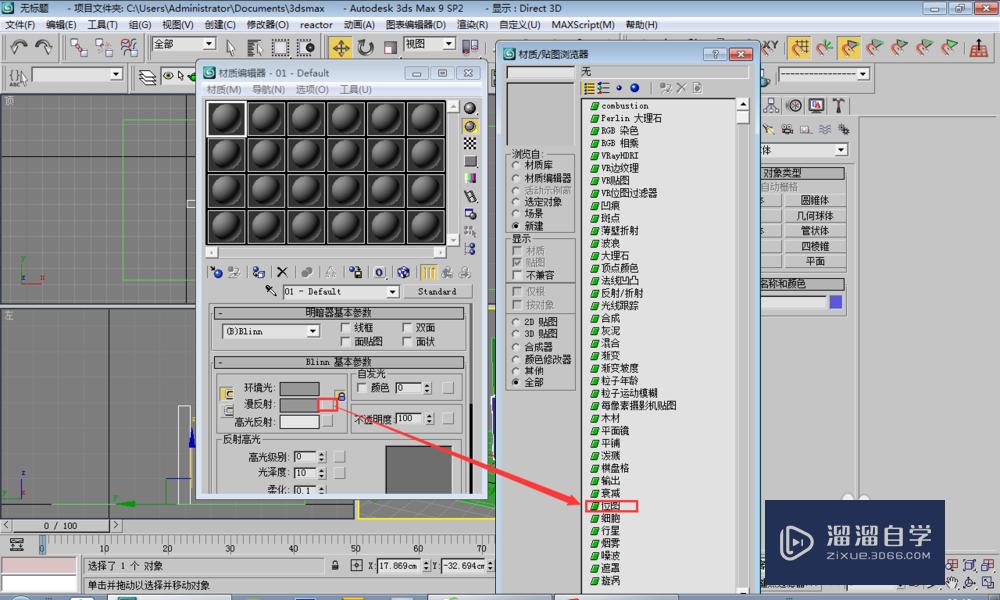Select the 2D 贴图 radio button
The height and width of the screenshot is (600, 1000).
click(x=516, y=322)
